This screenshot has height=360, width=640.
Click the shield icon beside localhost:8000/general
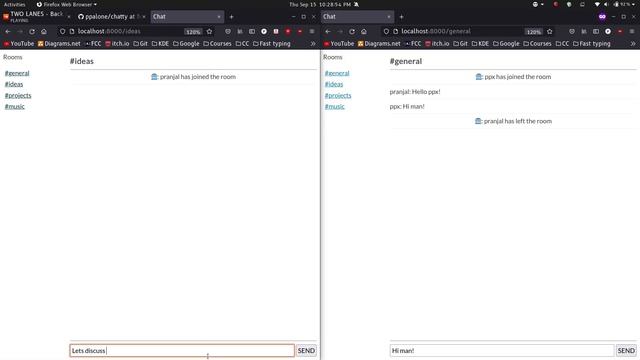[386, 31]
